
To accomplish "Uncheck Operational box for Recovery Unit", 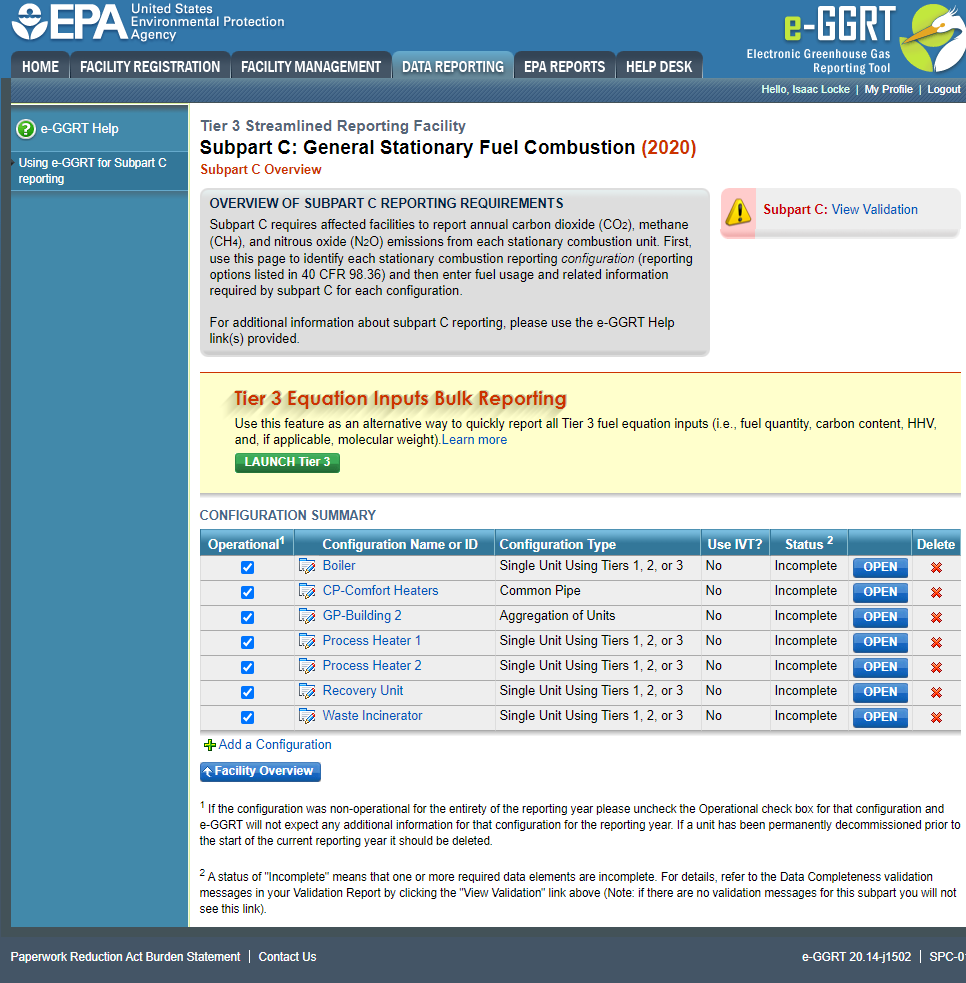I will pos(248,693).
